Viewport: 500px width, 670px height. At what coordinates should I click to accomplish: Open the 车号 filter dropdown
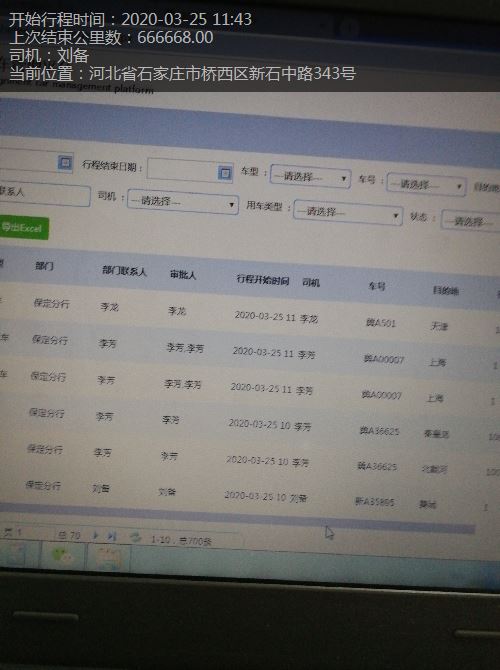coord(426,185)
